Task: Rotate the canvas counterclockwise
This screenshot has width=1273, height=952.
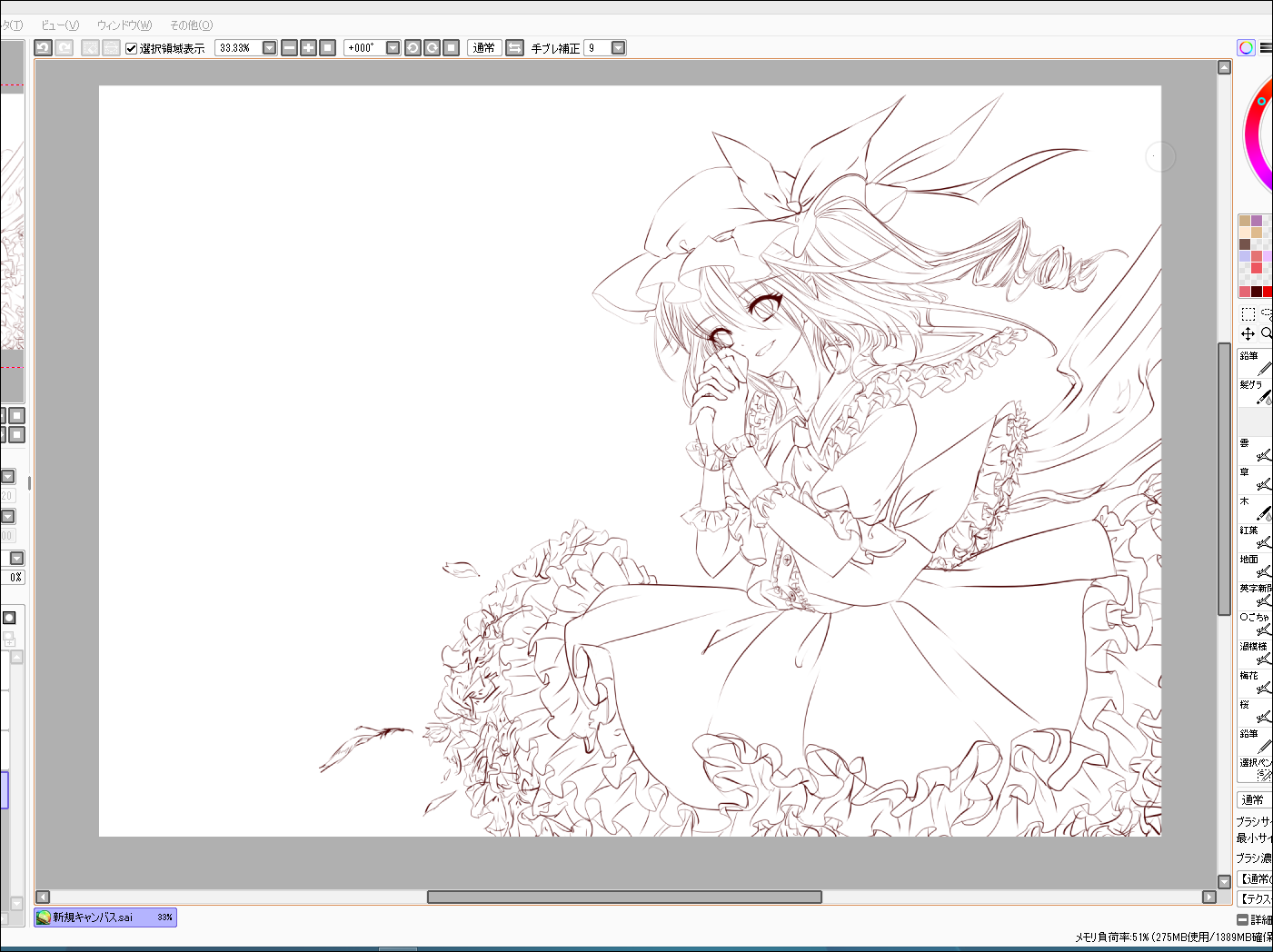Action: (413, 48)
